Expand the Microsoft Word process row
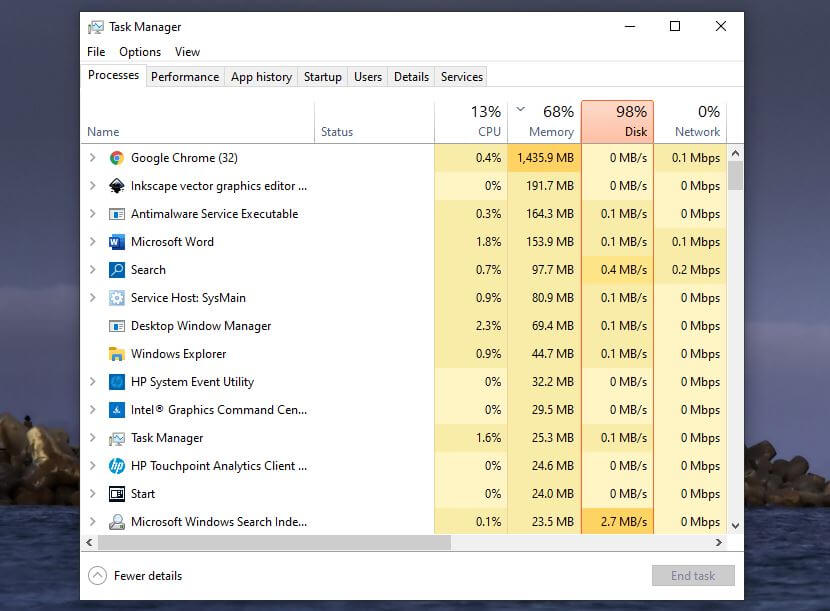Screen dimensions: 830x611 point(93,242)
